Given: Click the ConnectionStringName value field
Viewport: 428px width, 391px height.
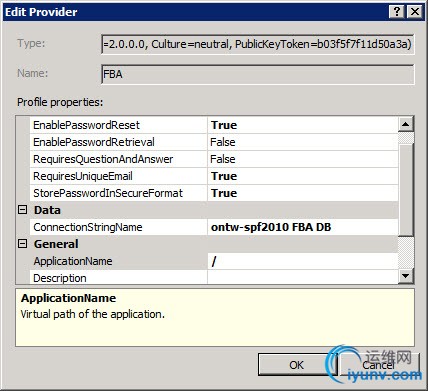Looking at the screenshot, I should [x=302, y=227].
